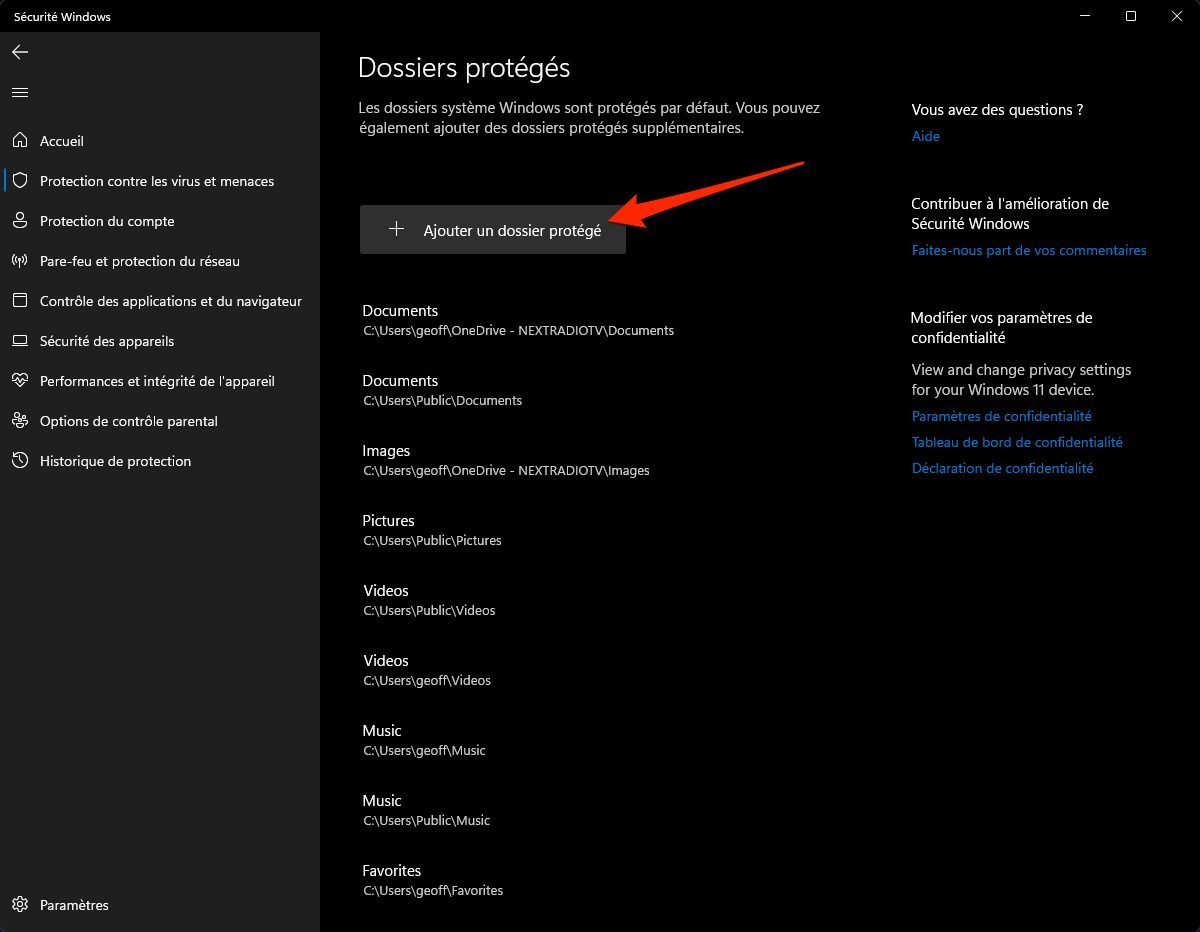Click the clock icon for protection history
Viewport: 1200px width, 932px height.
(x=19, y=461)
